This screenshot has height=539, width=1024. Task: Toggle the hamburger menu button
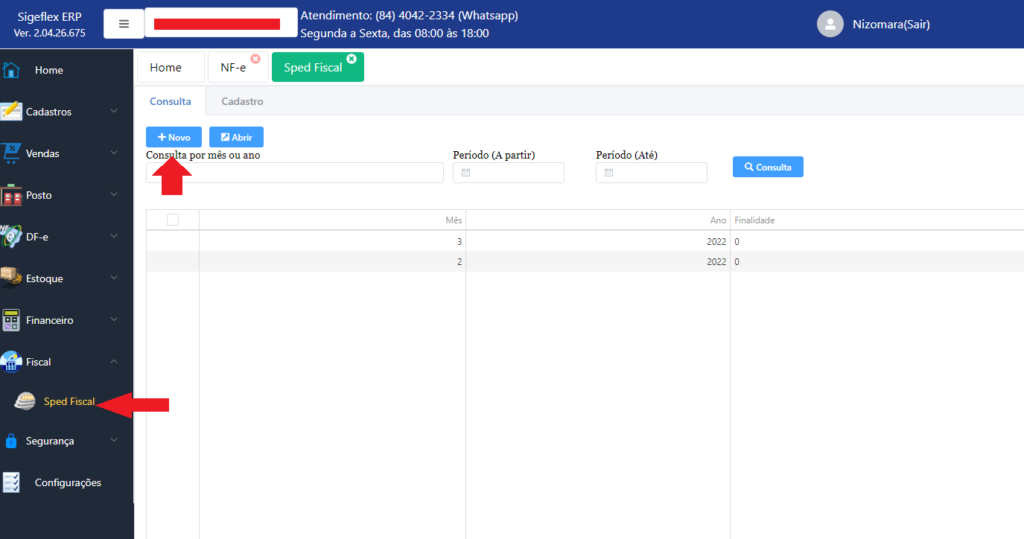click(x=124, y=23)
